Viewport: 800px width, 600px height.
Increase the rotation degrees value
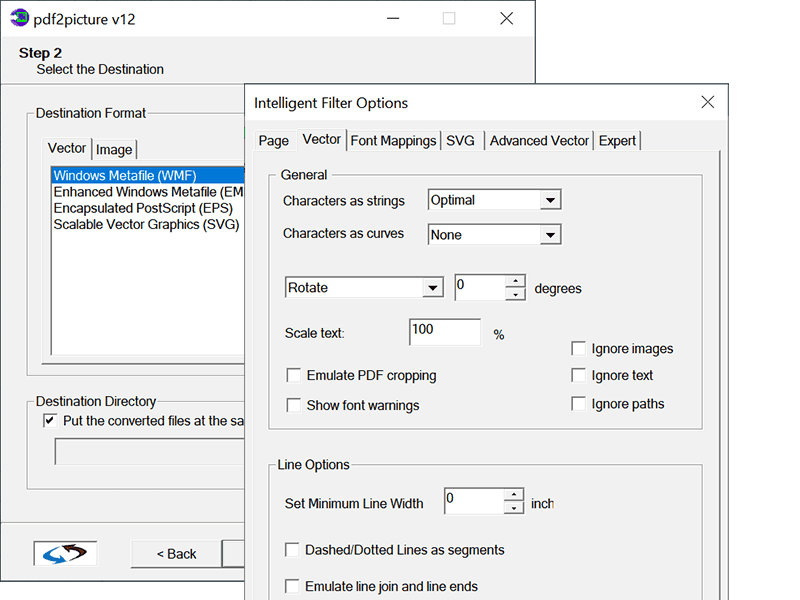click(x=515, y=281)
